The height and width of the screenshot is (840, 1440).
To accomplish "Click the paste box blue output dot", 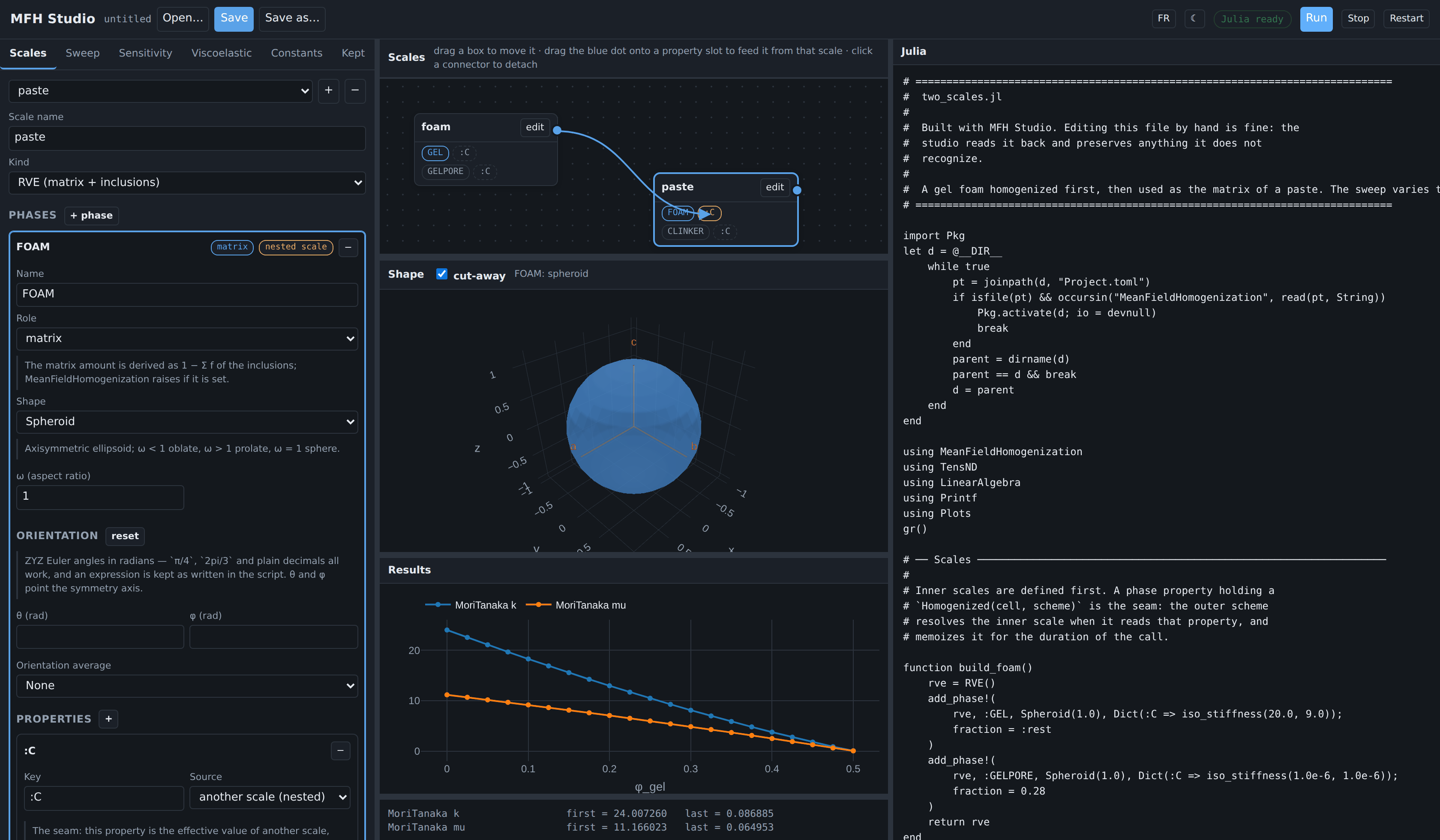I will point(797,190).
